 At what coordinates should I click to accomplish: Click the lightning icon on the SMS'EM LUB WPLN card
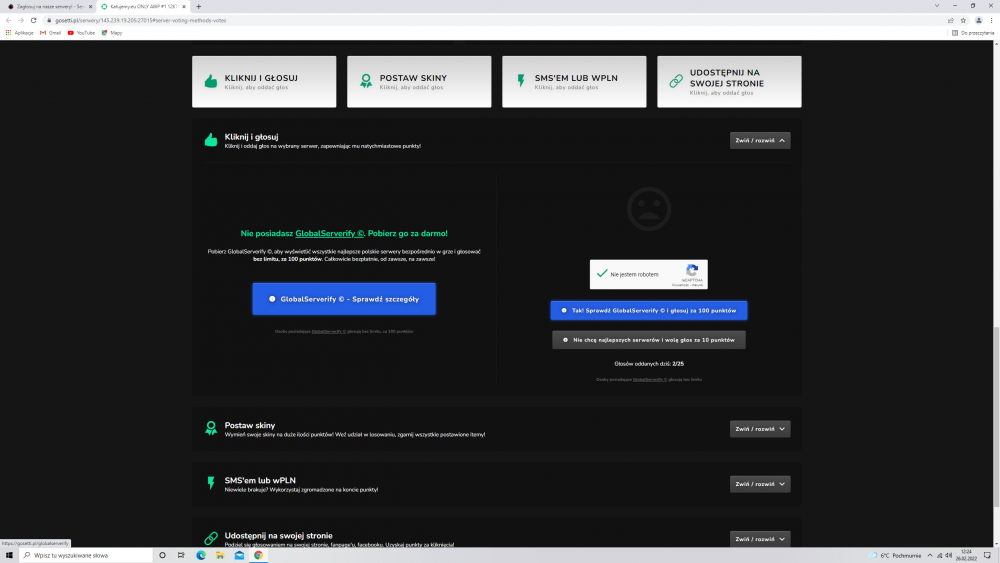(x=521, y=80)
